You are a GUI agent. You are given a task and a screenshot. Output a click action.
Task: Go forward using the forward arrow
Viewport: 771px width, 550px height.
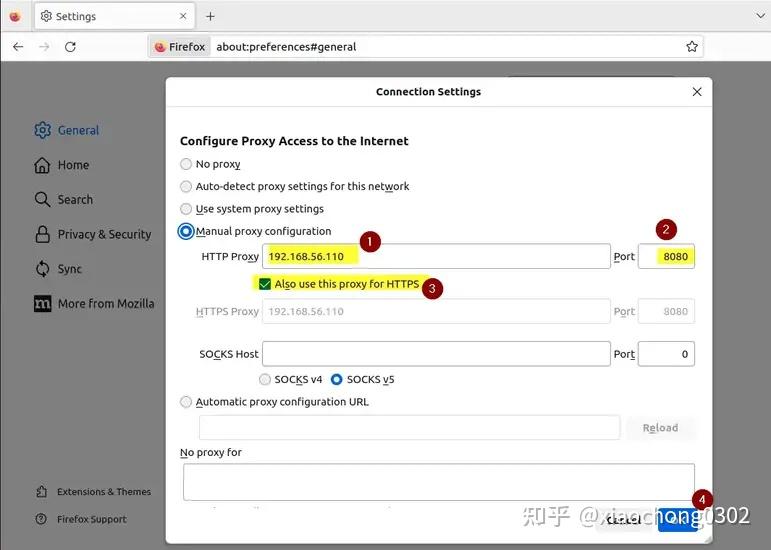(x=44, y=47)
